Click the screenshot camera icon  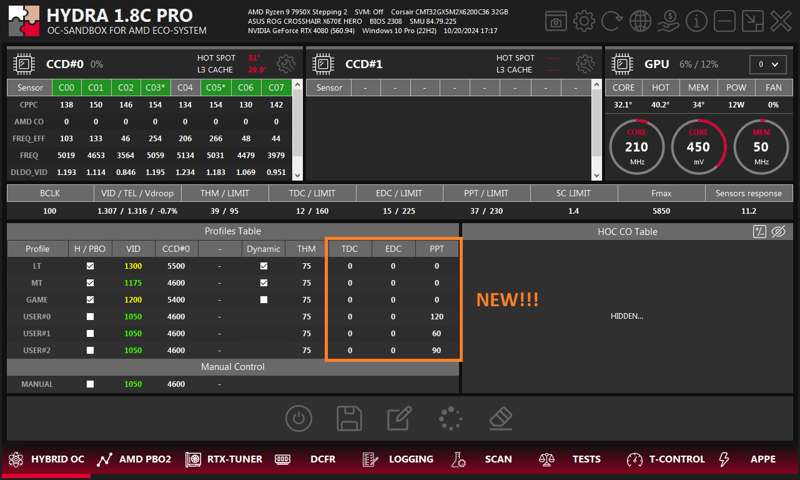tap(556, 20)
